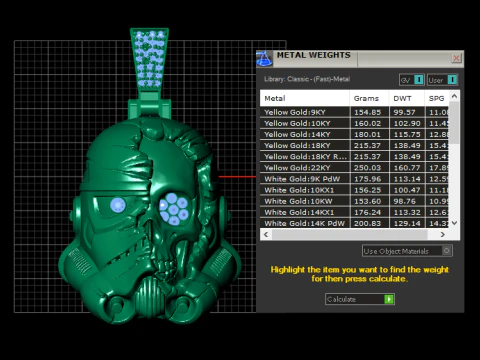Toggle the User library switch
The width and height of the screenshot is (480, 360).
[452, 80]
